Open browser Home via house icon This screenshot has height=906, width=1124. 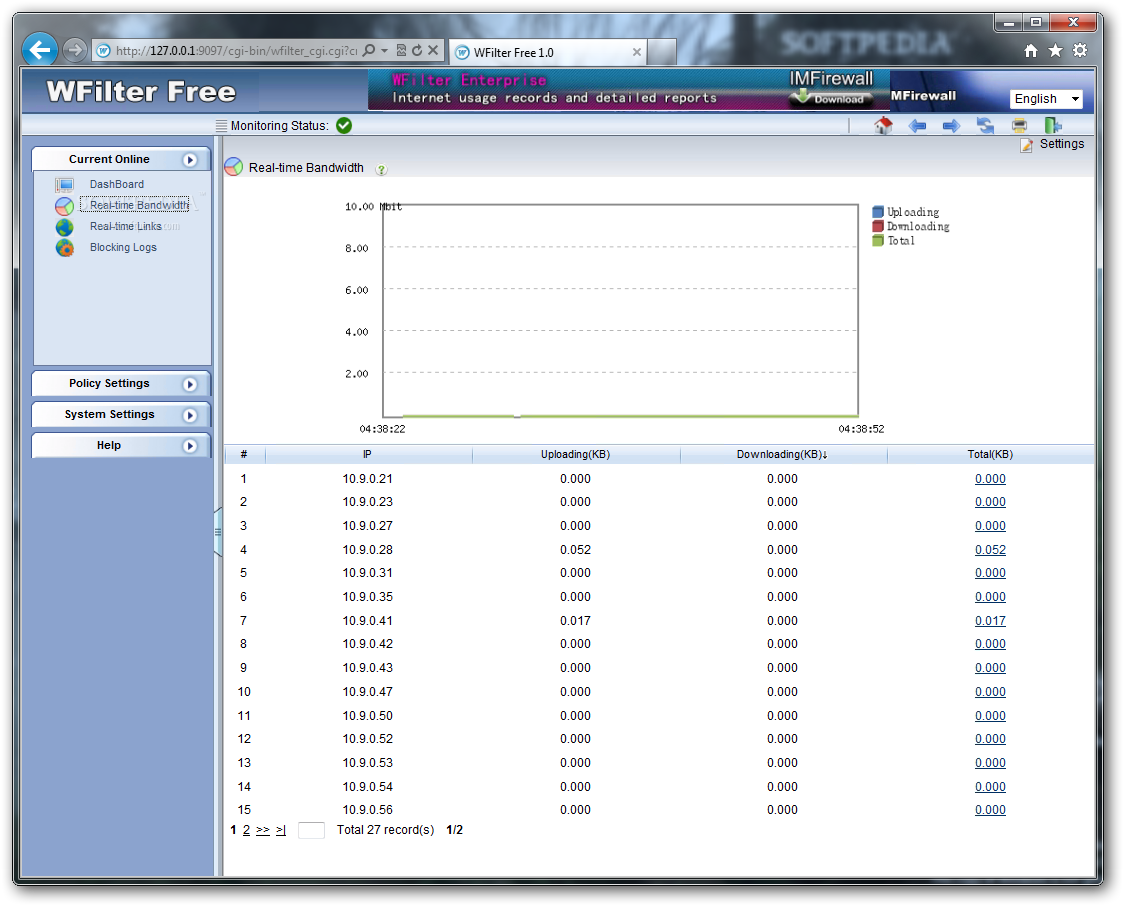pos(1031,50)
